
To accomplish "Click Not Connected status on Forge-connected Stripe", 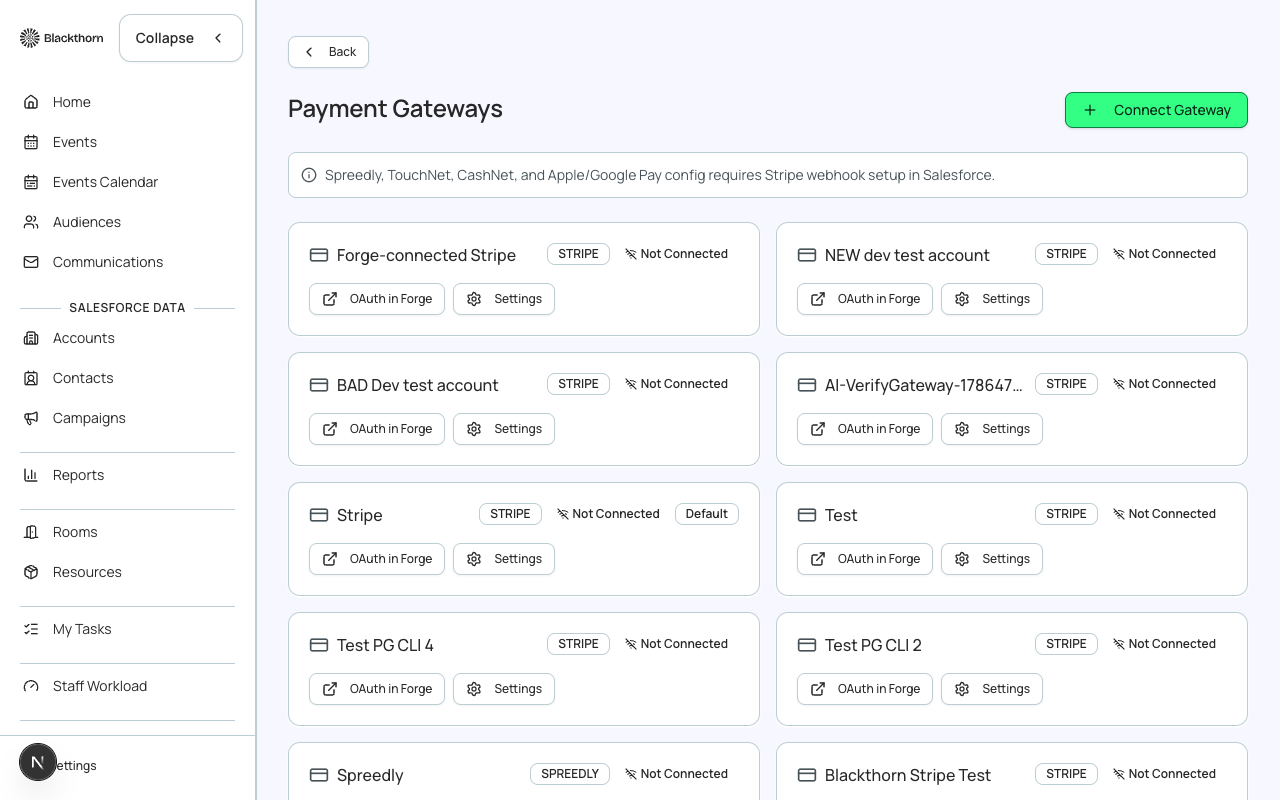I will (x=676, y=254).
